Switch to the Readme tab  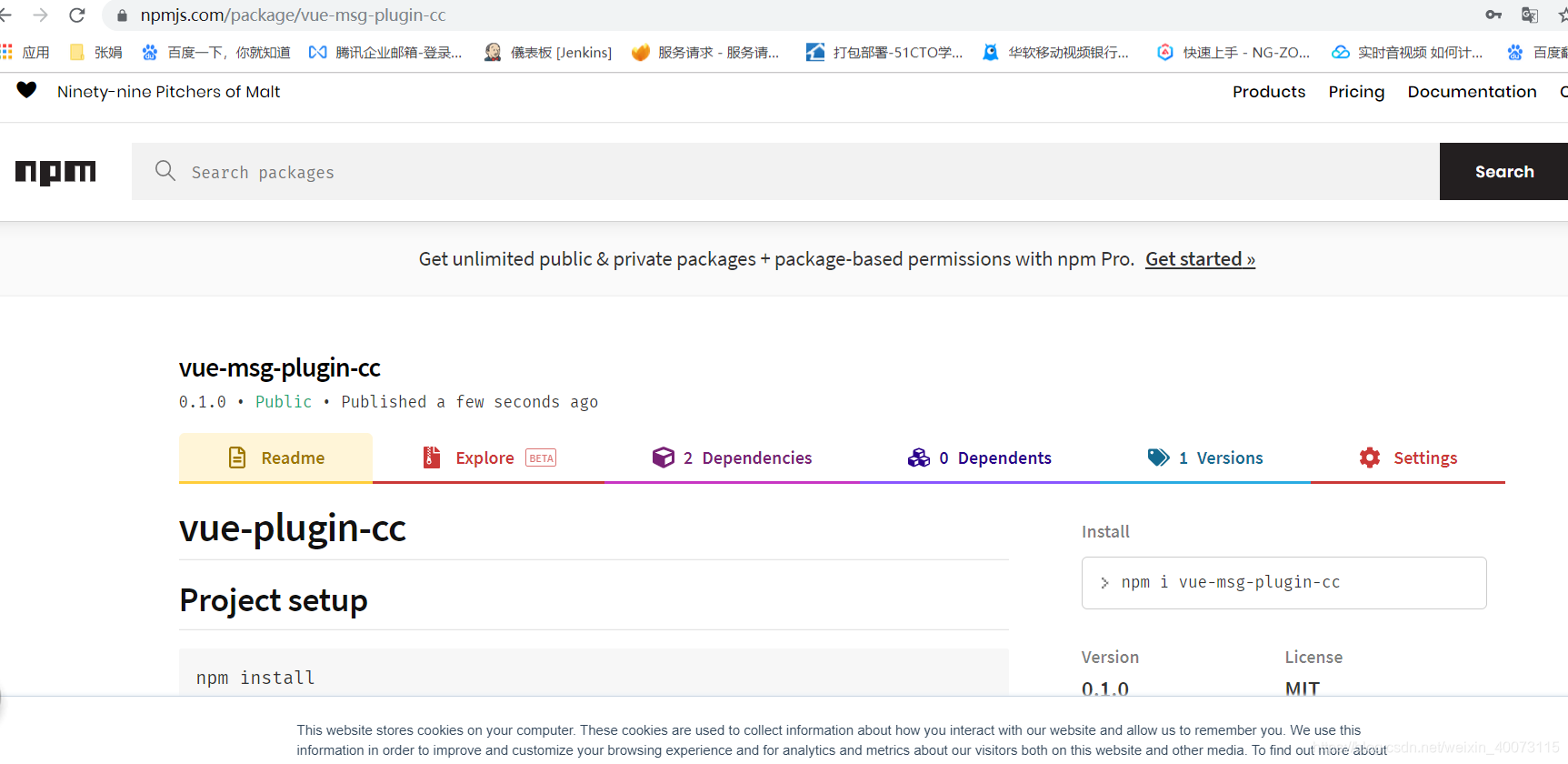(x=275, y=457)
